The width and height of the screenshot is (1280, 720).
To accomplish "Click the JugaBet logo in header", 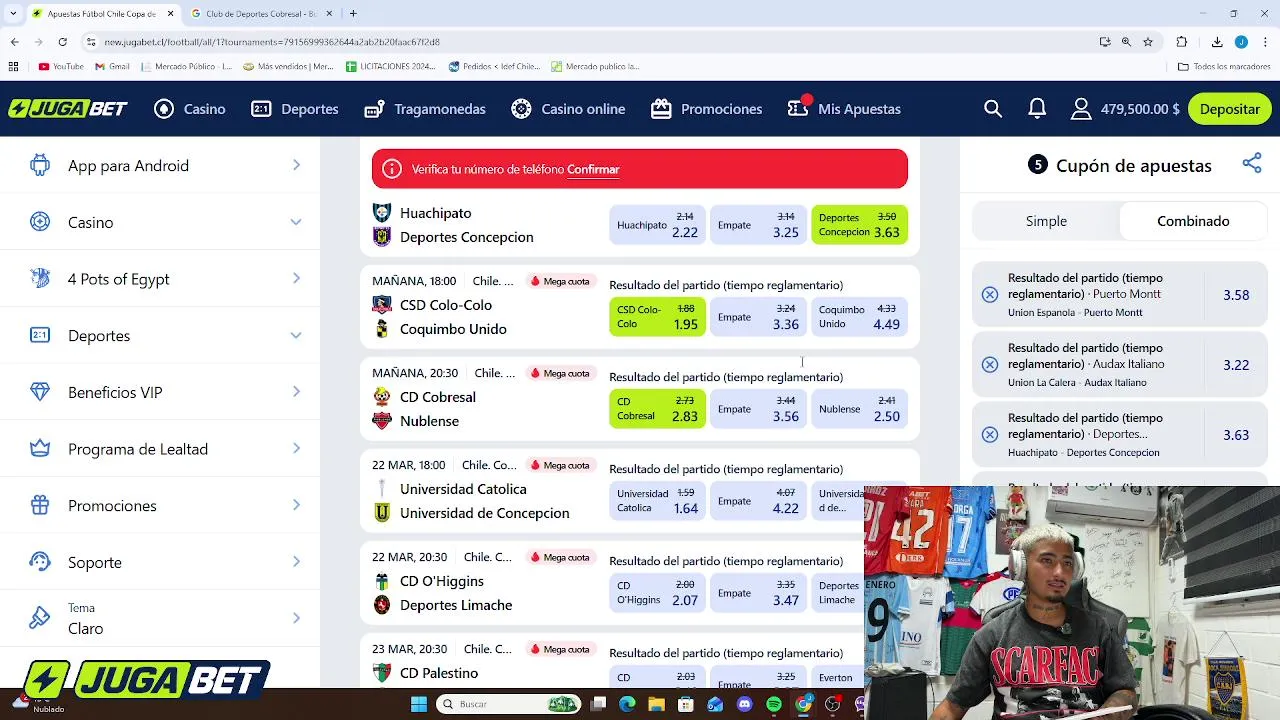I will pos(68,109).
